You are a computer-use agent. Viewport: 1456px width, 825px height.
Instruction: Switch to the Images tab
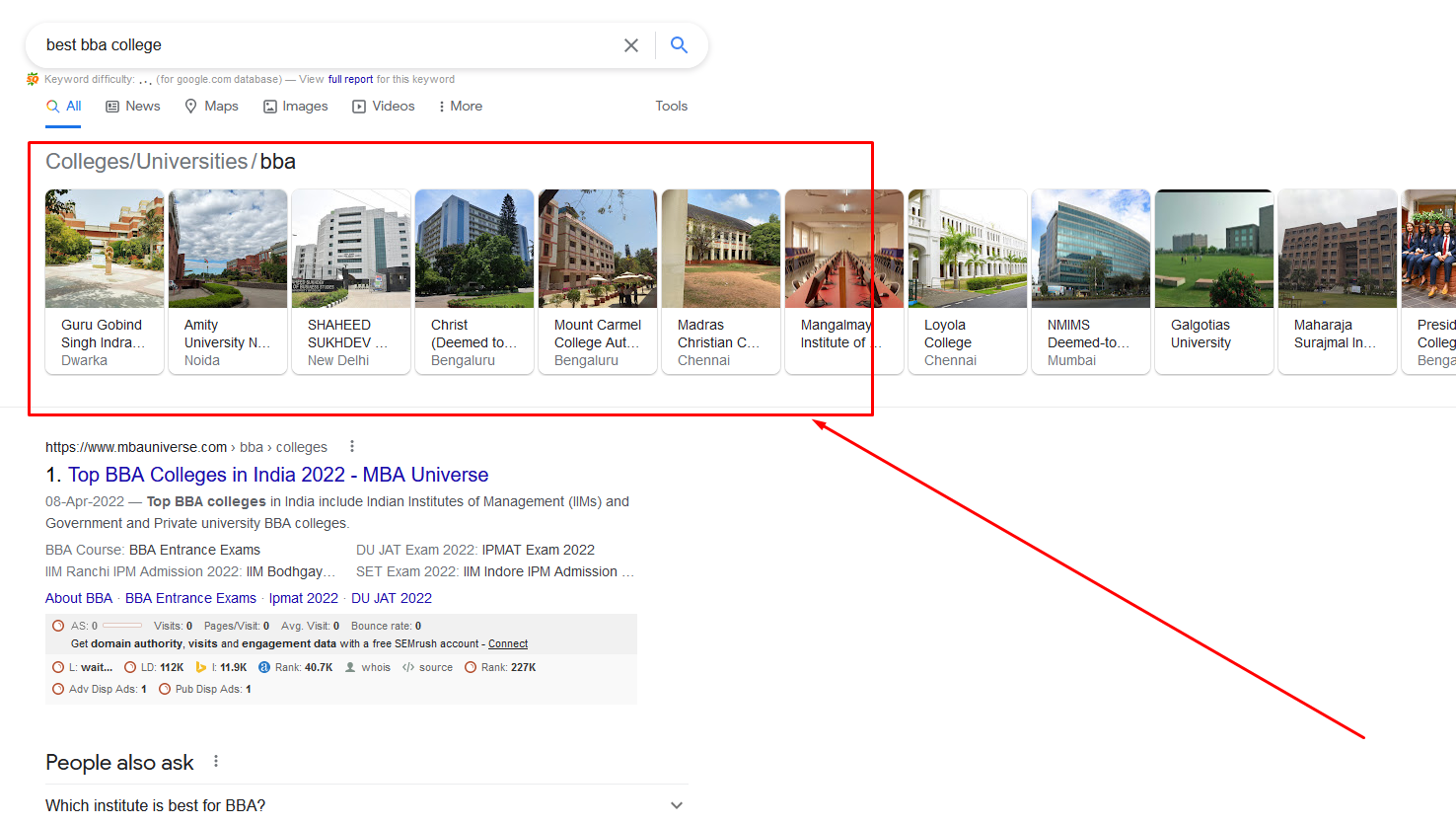pyautogui.click(x=296, y=107)
